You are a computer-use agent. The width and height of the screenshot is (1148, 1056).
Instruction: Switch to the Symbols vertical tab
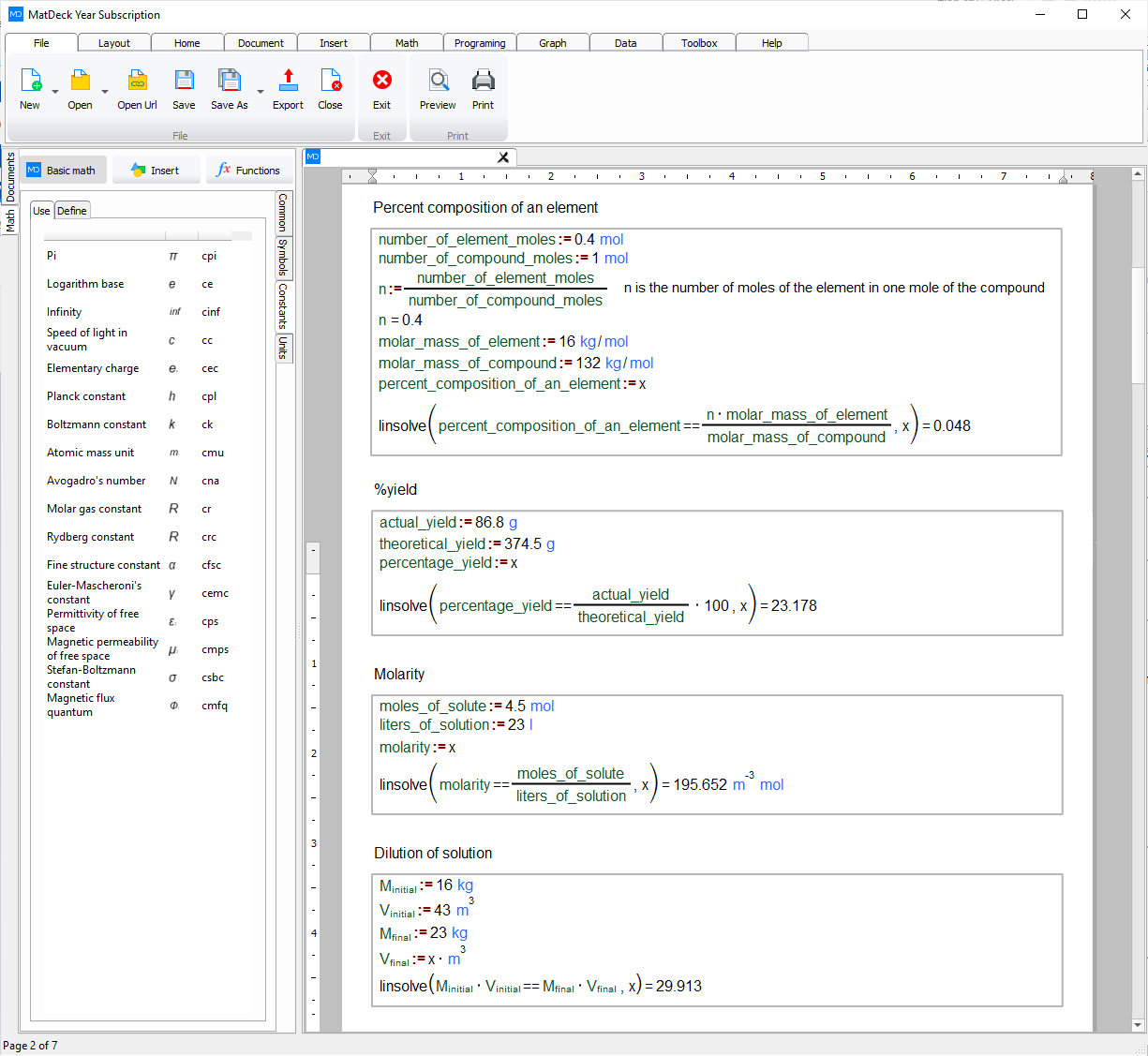[283, 259]
